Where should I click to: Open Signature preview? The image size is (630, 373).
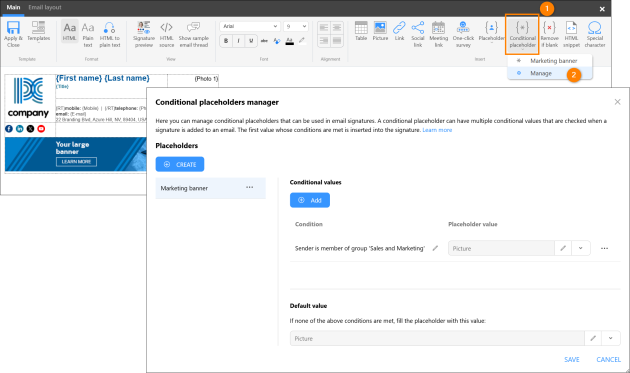[x=144, y=34]
